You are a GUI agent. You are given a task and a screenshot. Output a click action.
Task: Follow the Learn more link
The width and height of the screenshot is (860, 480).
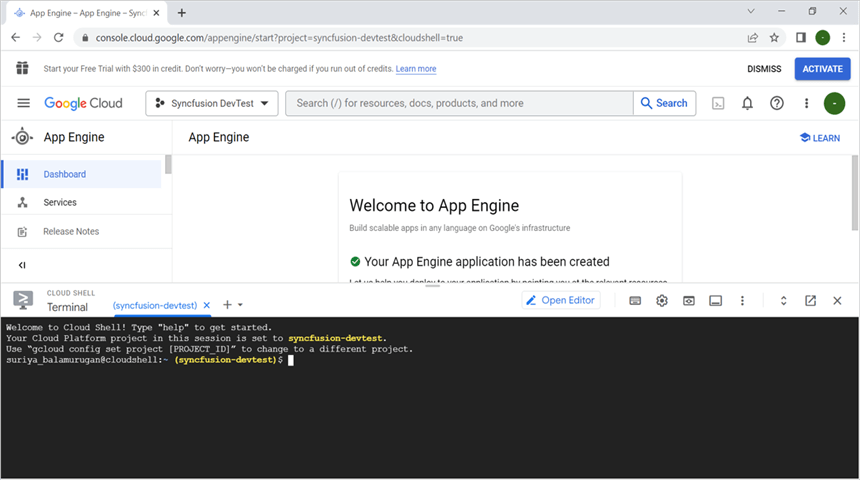click(416, 69)
